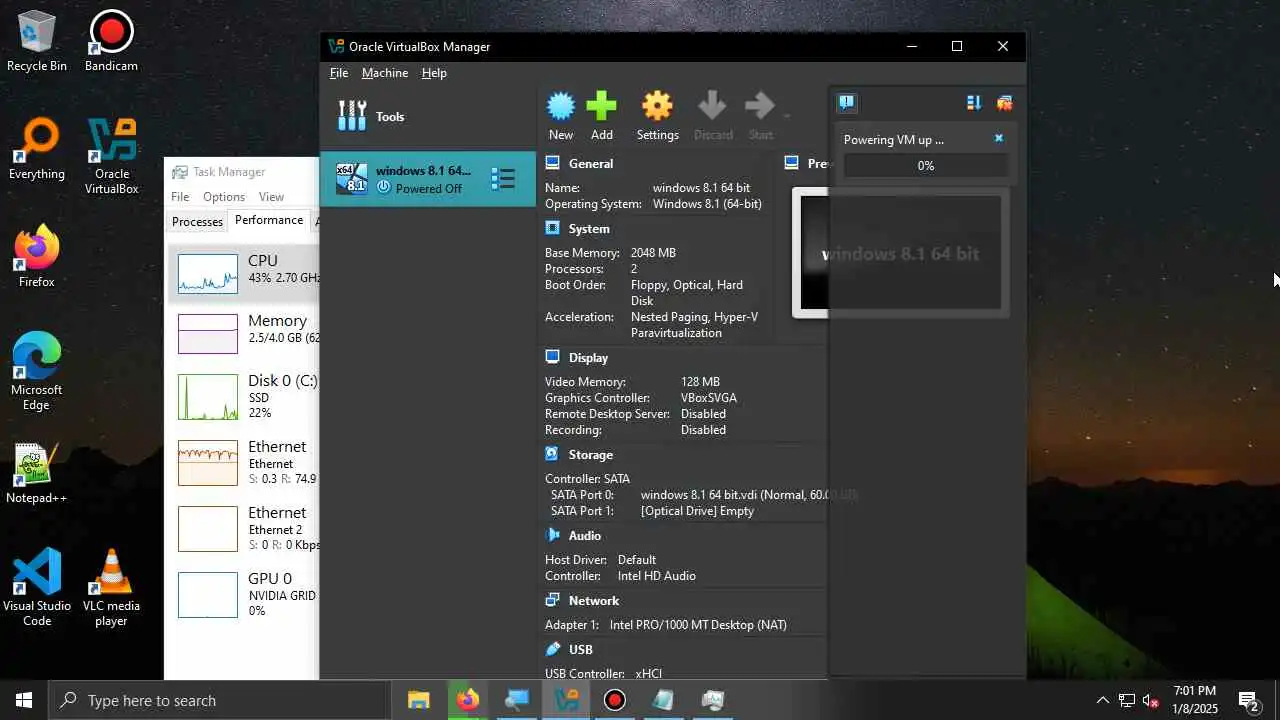Viewport: 1280px width, 720px height.
Task: Dismiss the Powering VM up notification
Action: pos(998,139)
